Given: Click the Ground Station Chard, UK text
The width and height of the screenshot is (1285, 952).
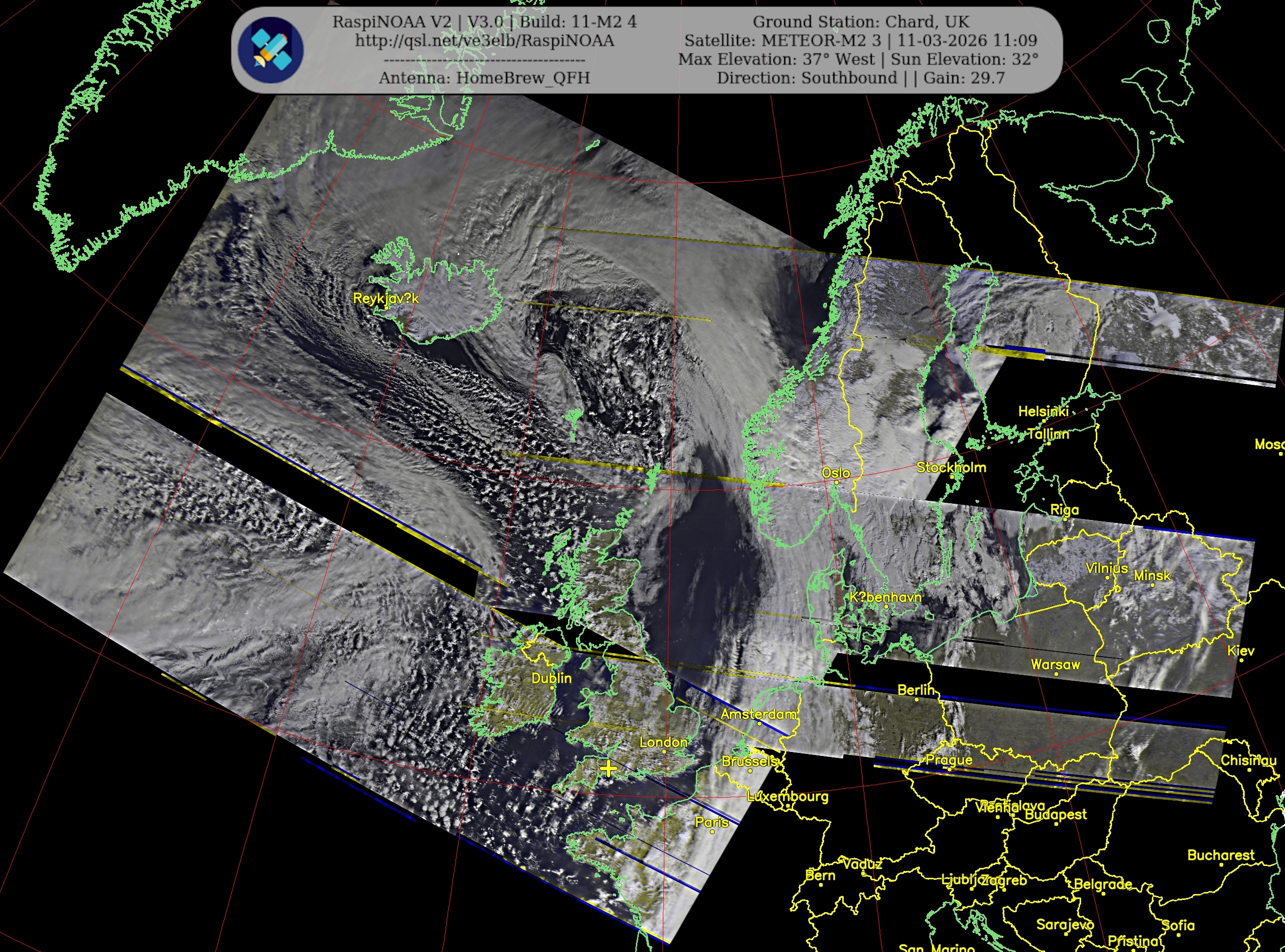Looking at the screenshot, I should 861,22.
